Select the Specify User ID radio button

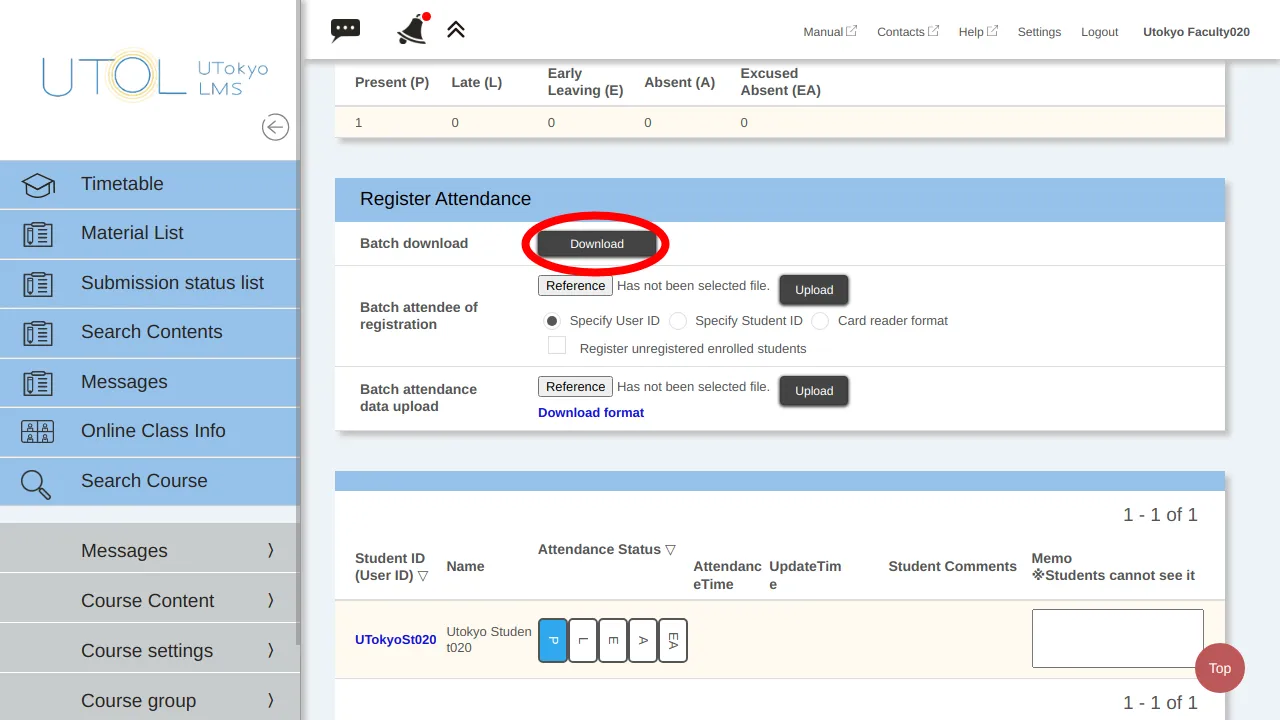coord(551,321)
